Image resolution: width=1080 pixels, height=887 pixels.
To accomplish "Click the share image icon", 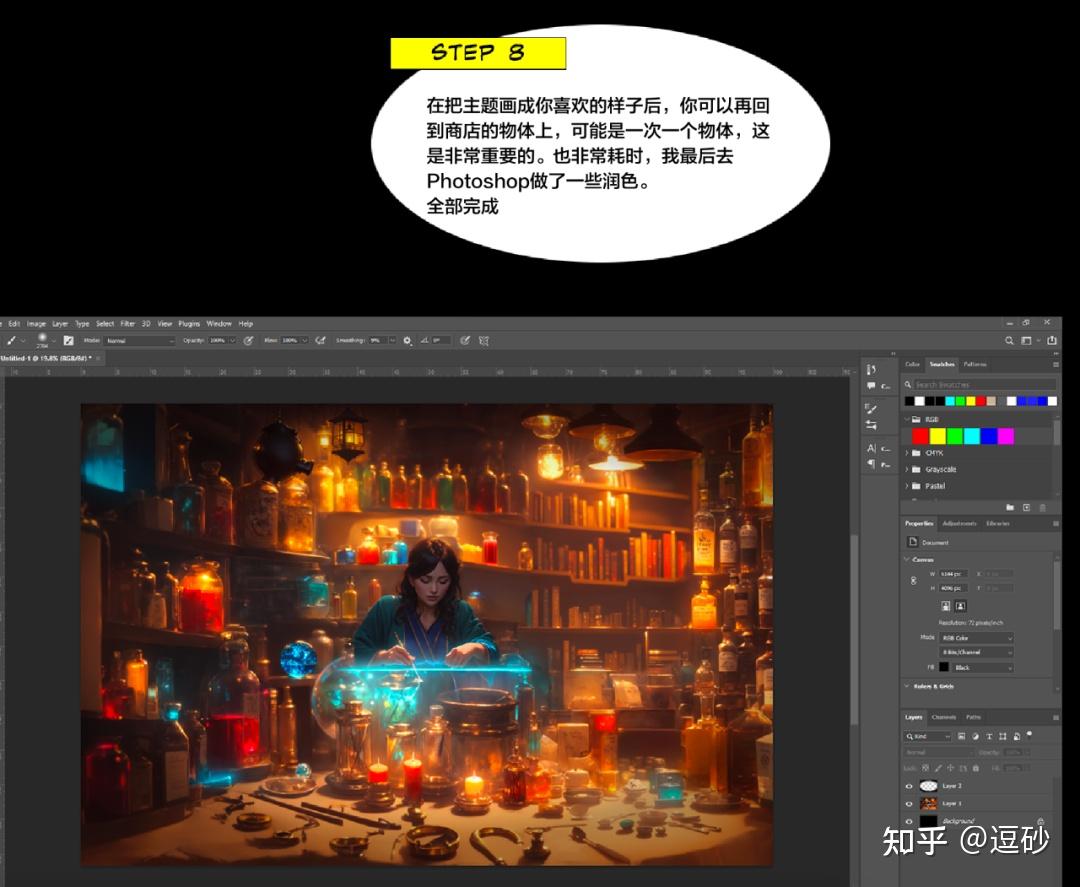I will coord(1052,340).
